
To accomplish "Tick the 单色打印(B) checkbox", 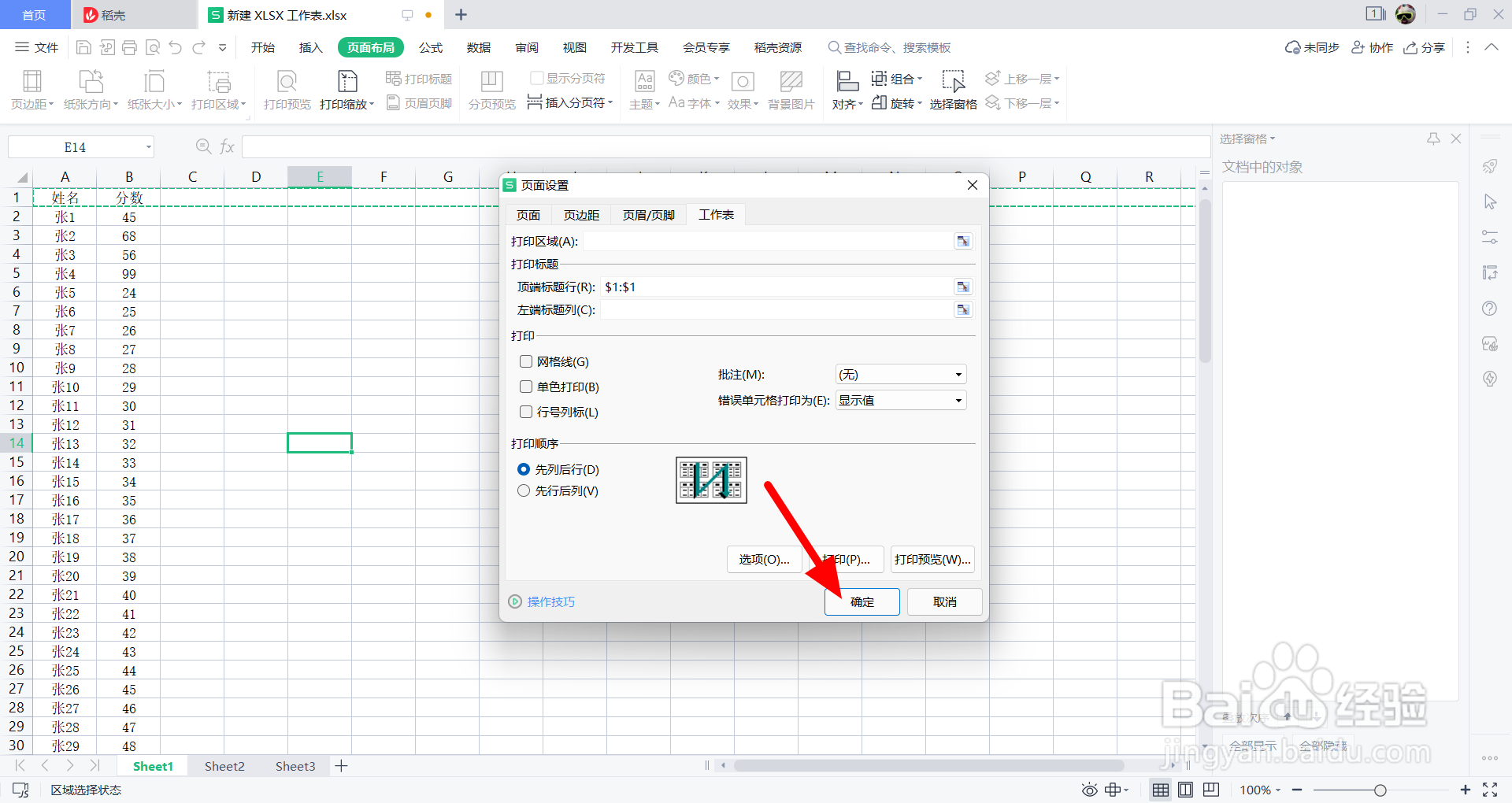I will tap(526, 387).
